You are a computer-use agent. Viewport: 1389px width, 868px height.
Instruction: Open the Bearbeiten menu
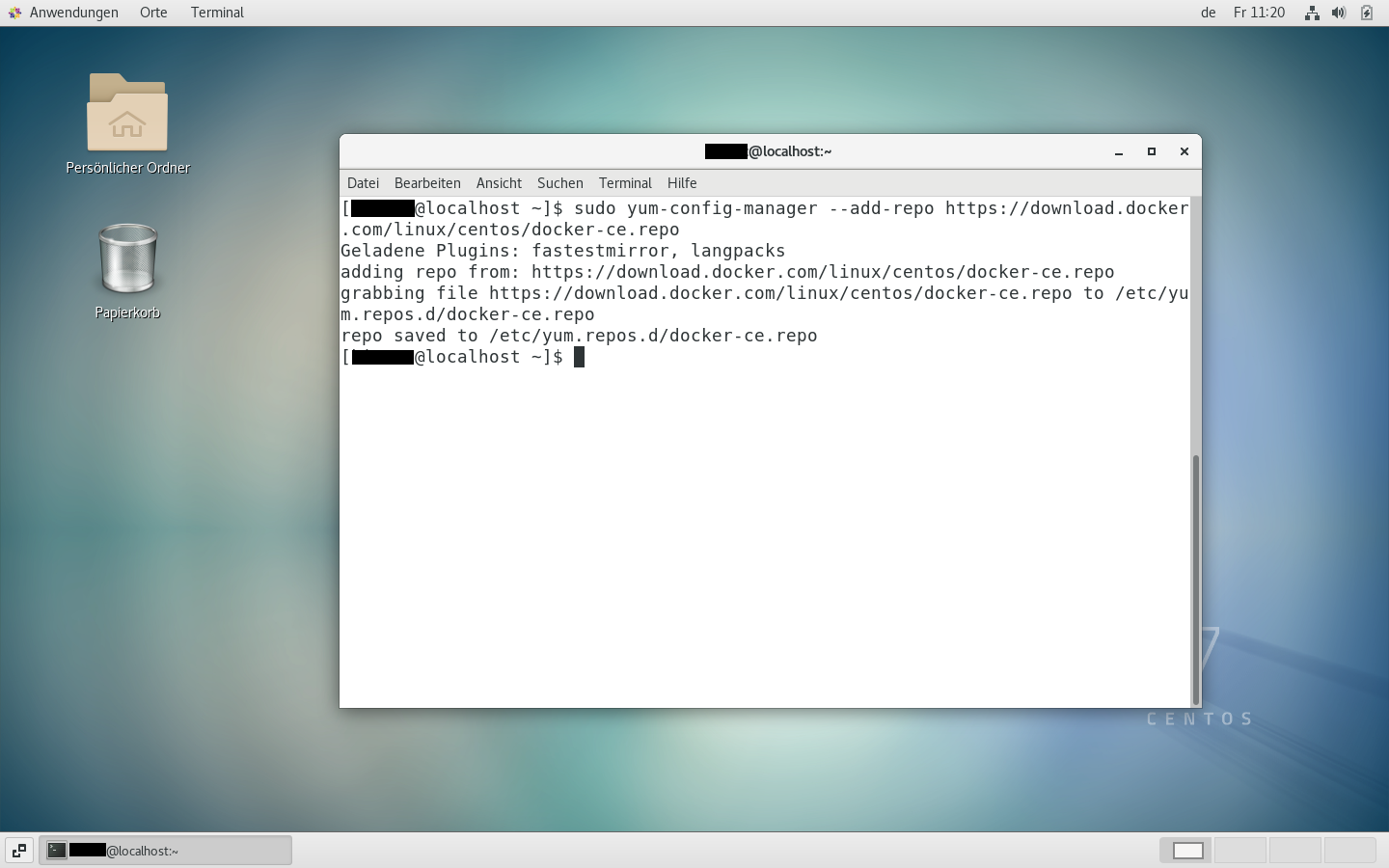click(x=427, y=183)
